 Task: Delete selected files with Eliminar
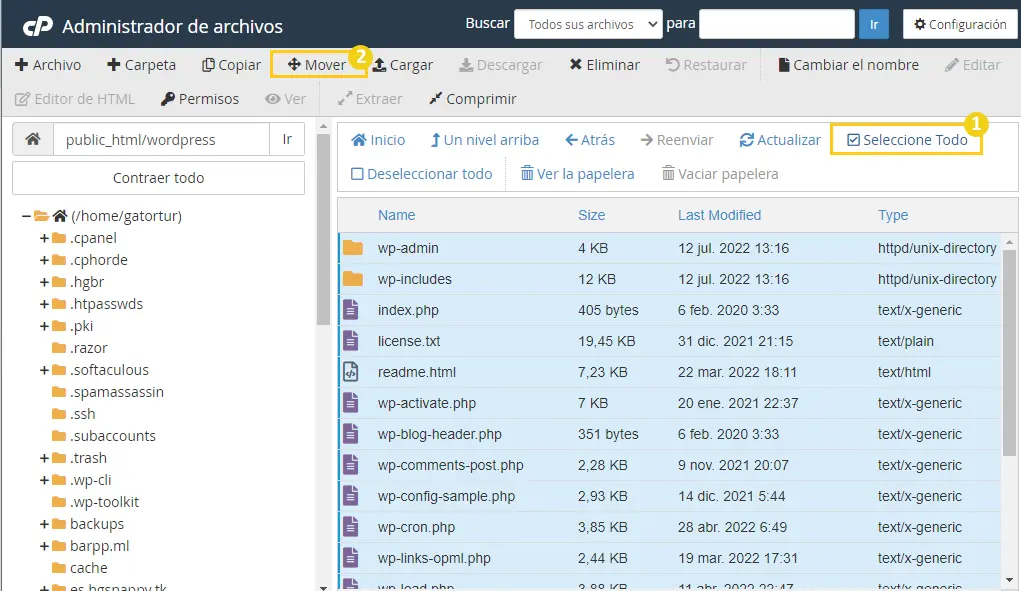[x=604, y=65]
